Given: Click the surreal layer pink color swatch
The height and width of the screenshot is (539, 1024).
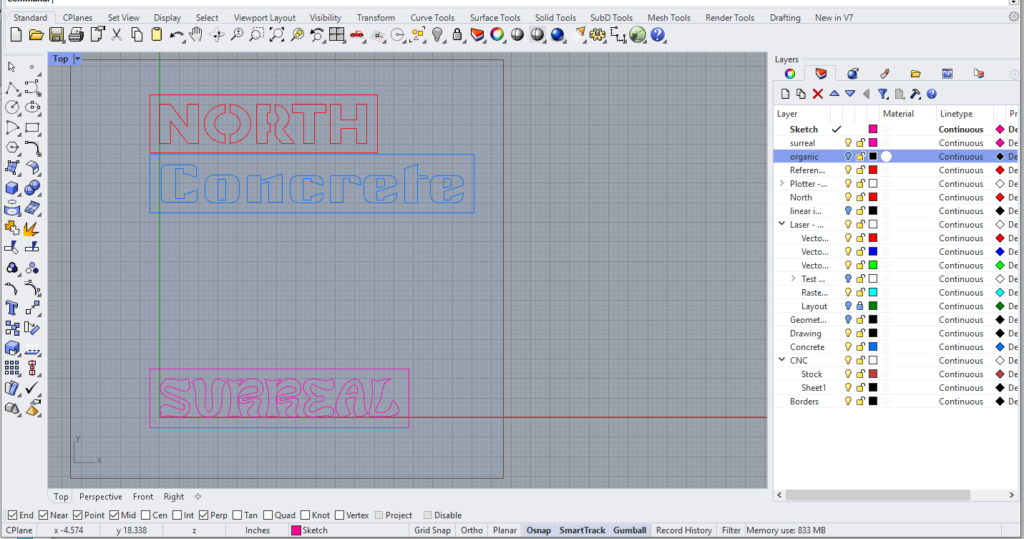Looking at the screenshot, I should tap(872, 143).
